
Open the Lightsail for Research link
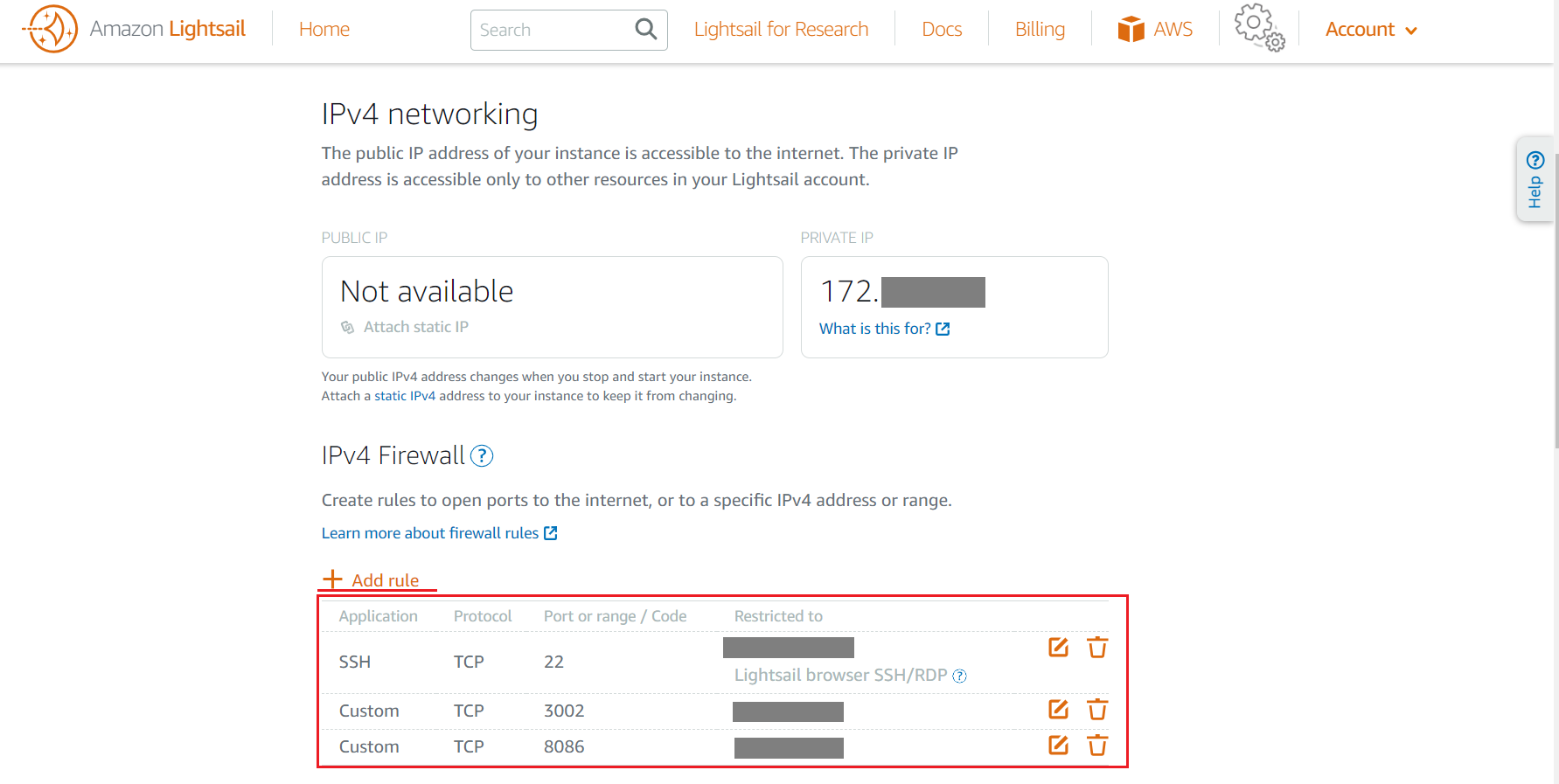(781, 30)
